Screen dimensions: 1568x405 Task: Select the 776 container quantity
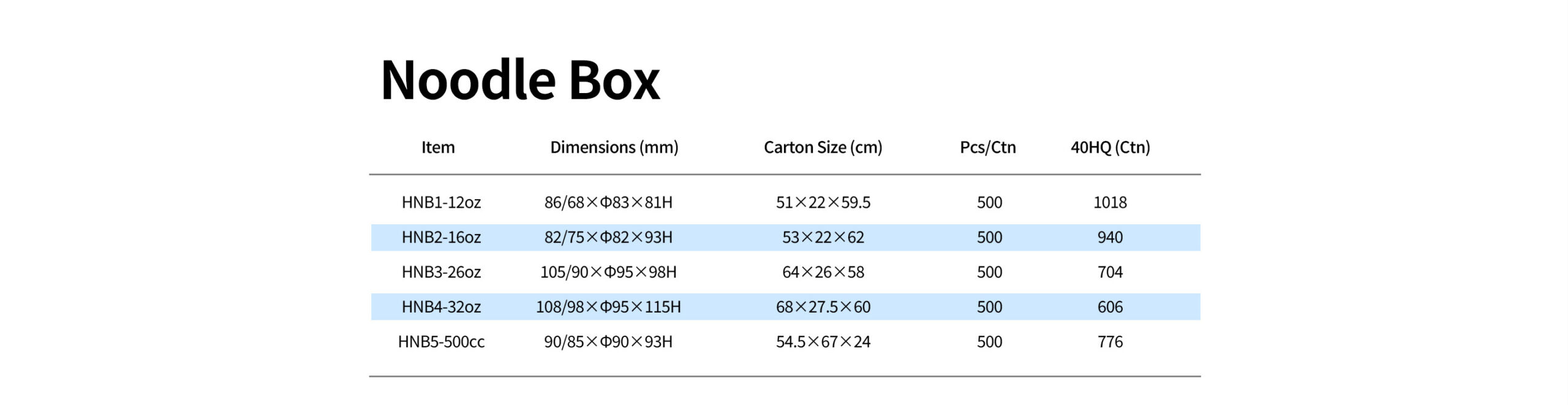point(1110,342)
